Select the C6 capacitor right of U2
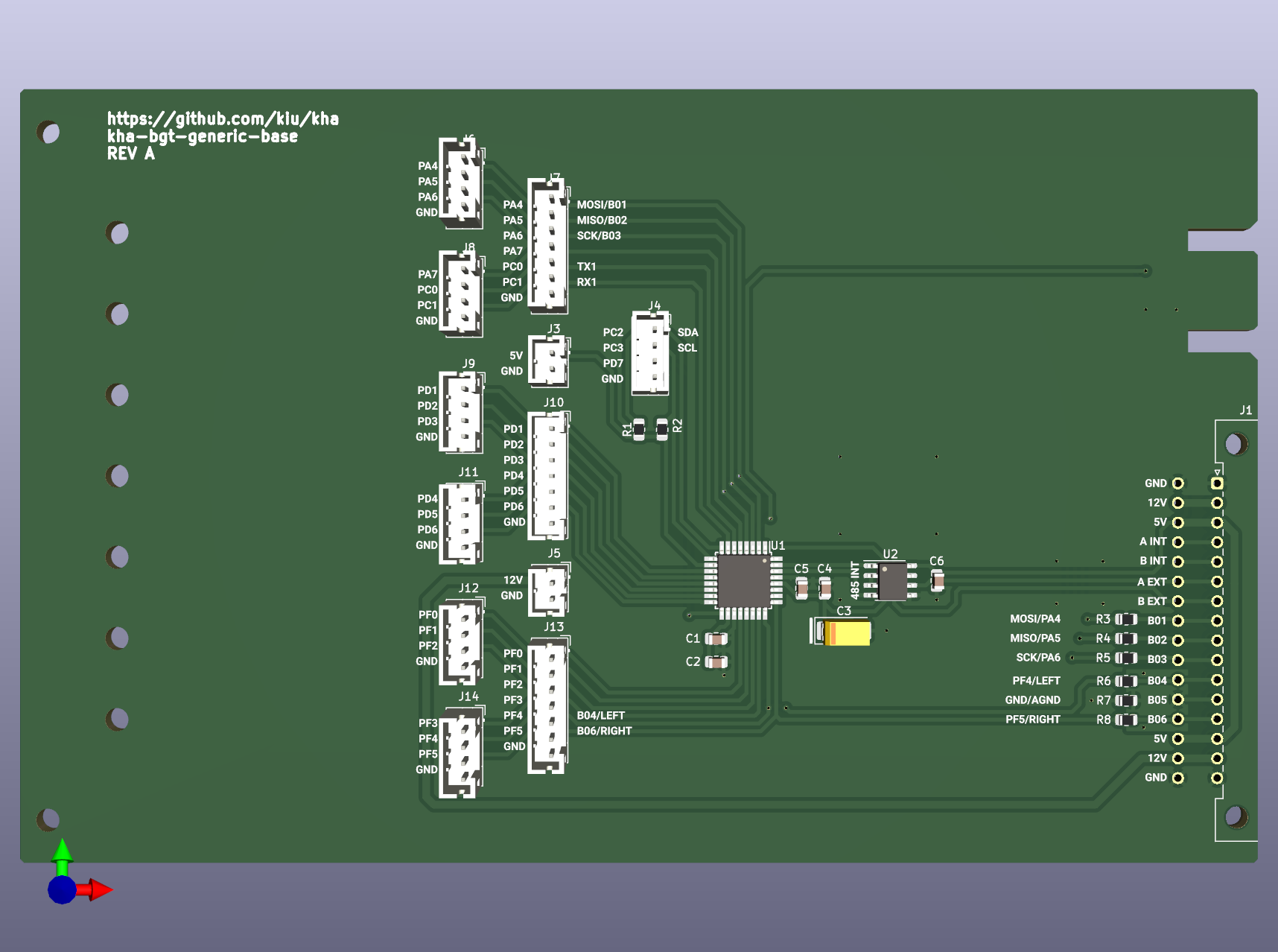This screenshot has width=1278, height=952. click(x=938, y=580)
